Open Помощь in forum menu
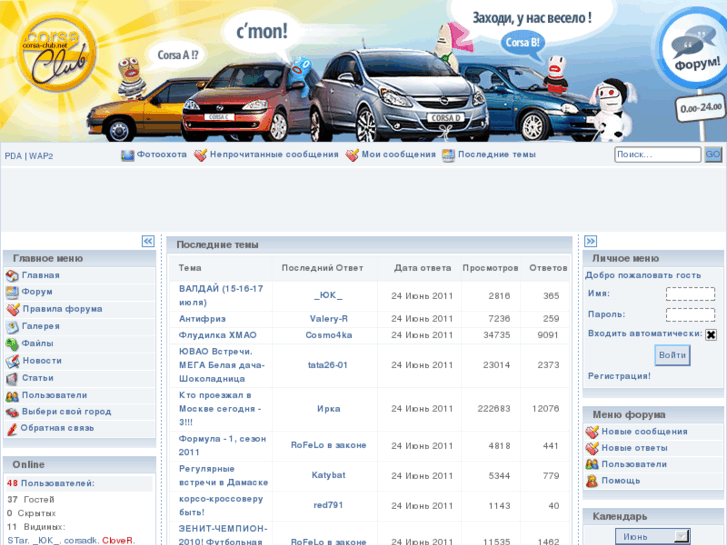Viewport: 727px width, 545px height. pos(621,481)
